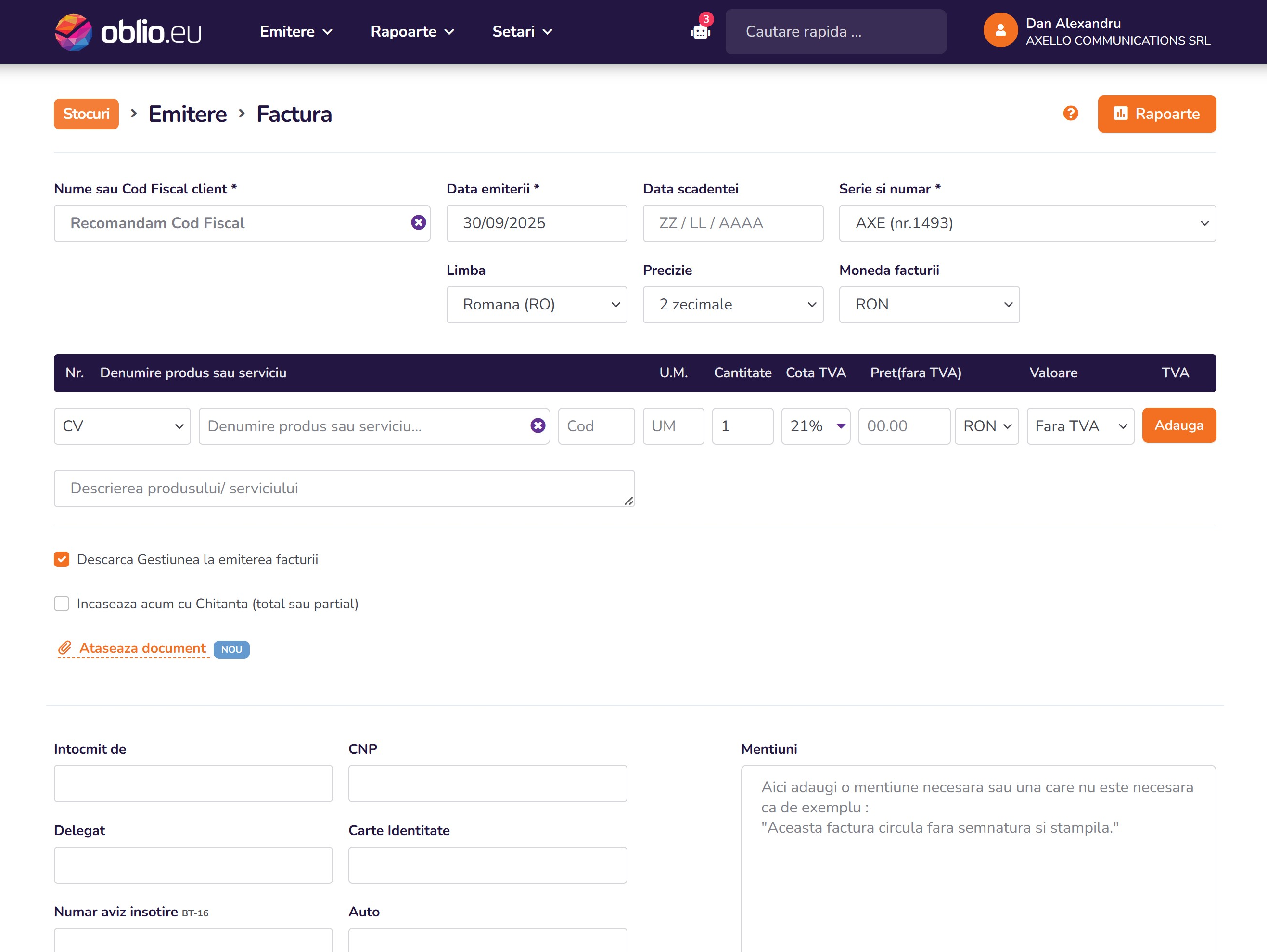This screenshot has width=1267, height=952.
Task: Open the Serie si numar dropdown
Action: (1026, 223)
